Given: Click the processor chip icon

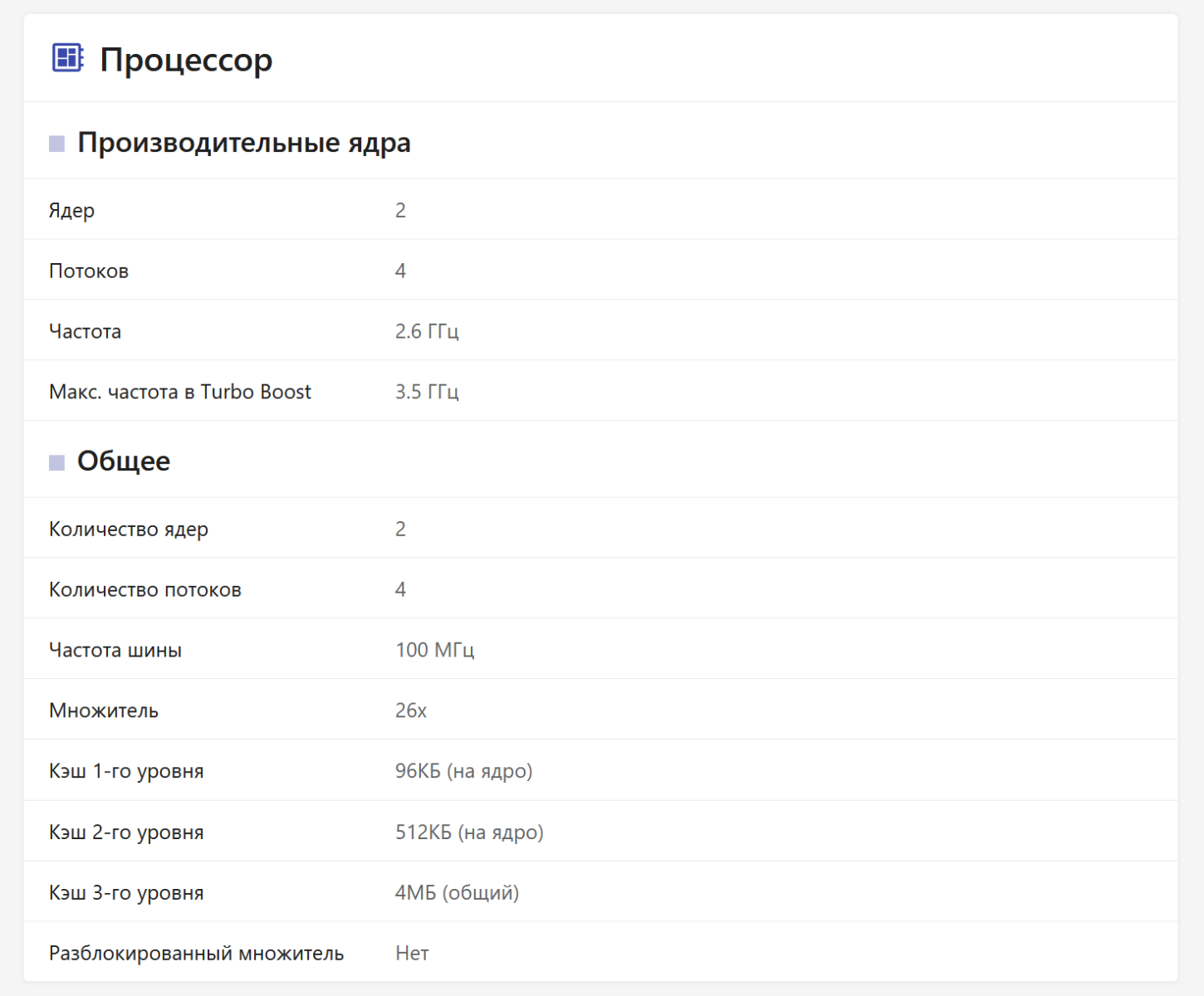Looking at the screenshot, I should pyautogui.click(x=67, y=58).
